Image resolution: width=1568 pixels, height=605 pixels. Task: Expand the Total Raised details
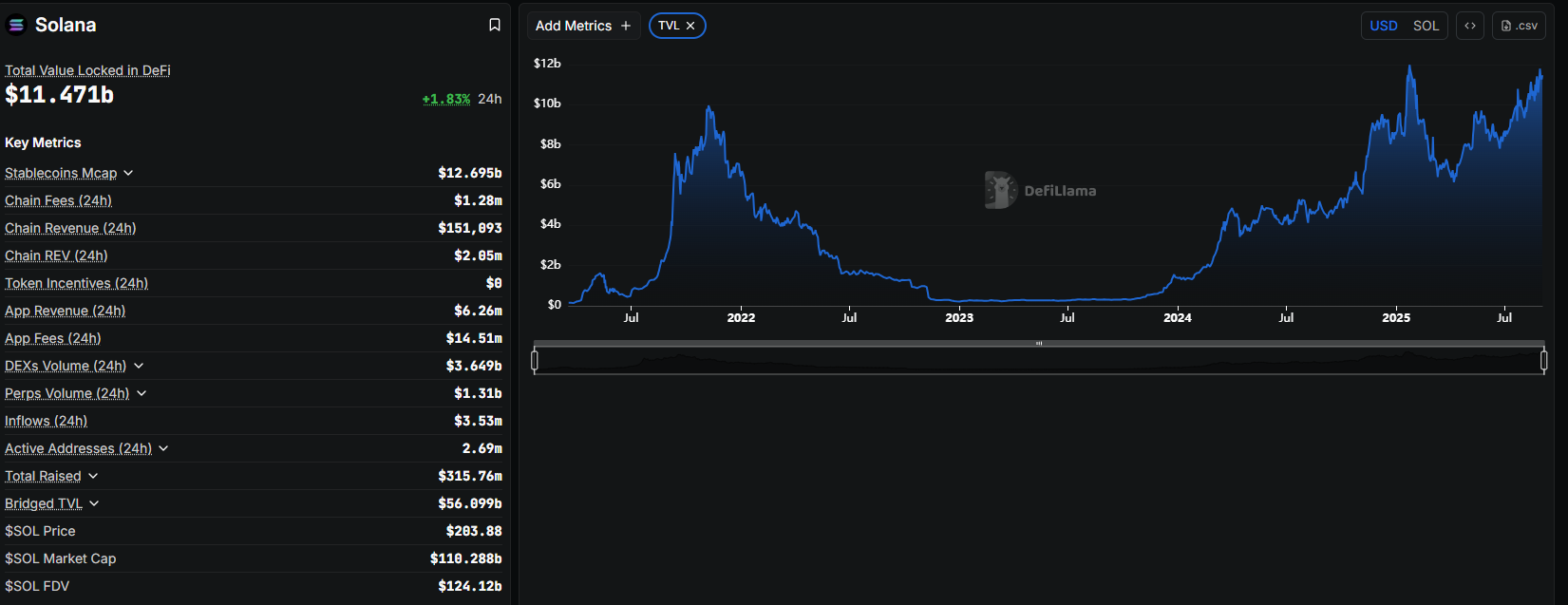point(93,476)
